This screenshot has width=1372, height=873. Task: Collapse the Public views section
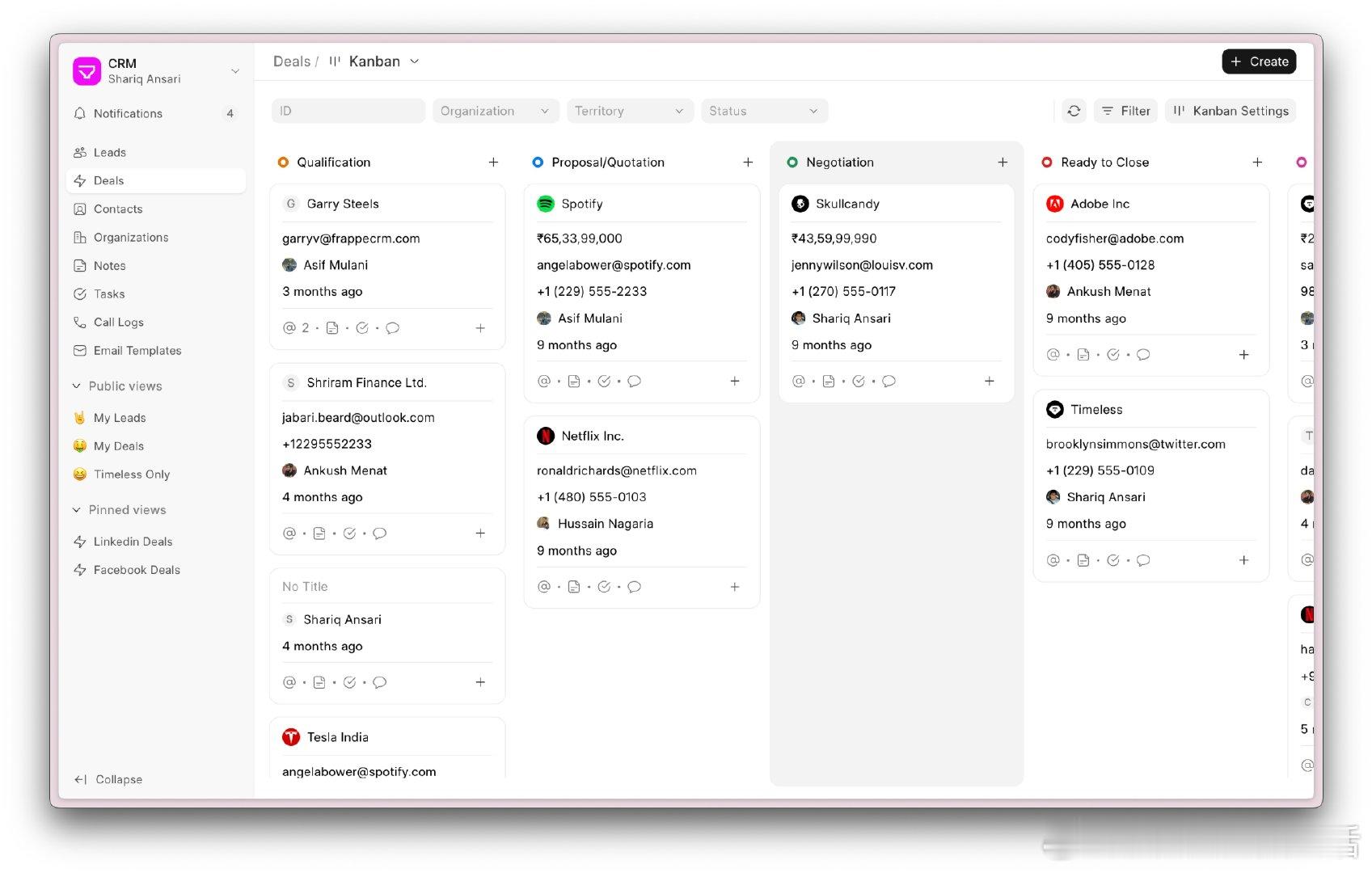(x=117, y=386)
